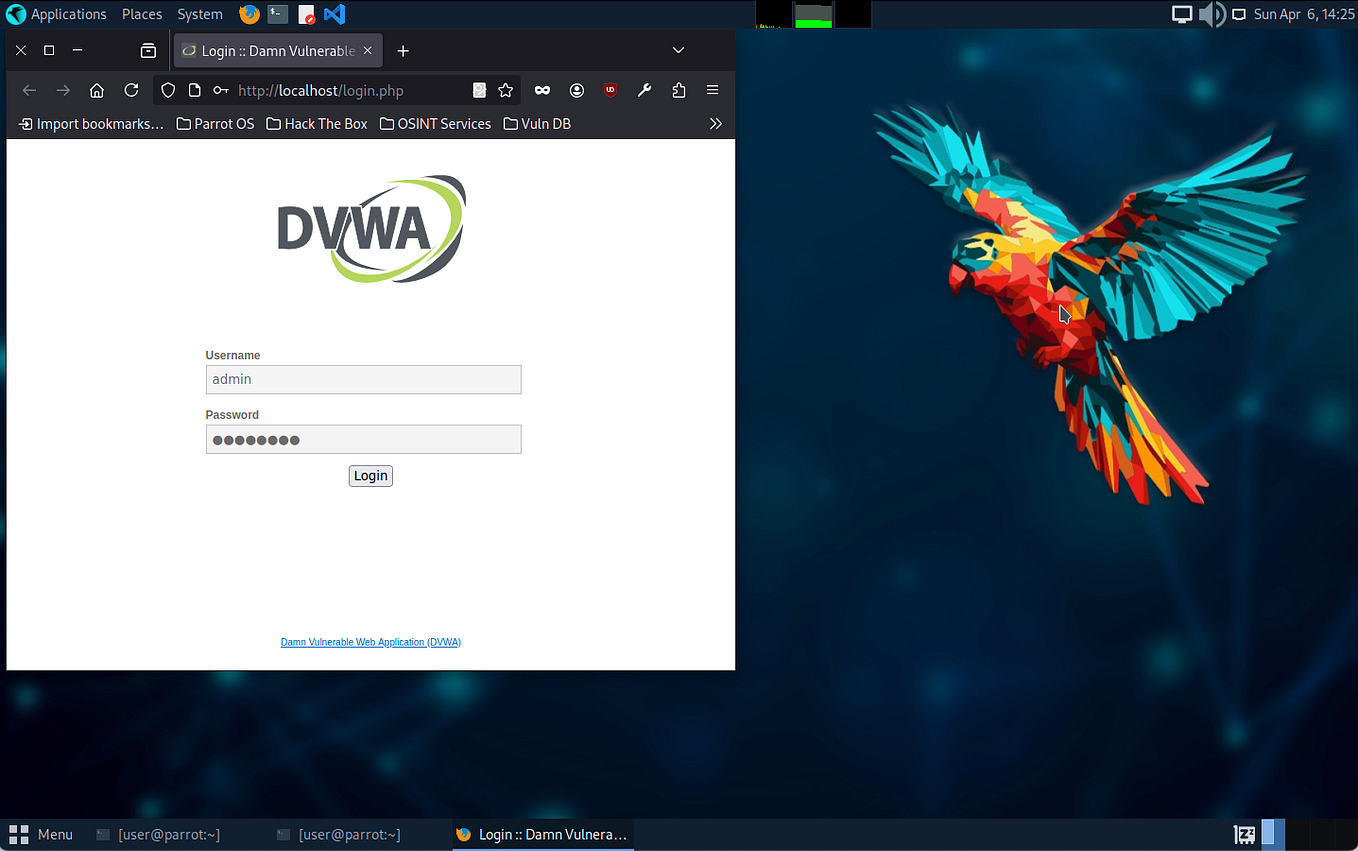Click the Username field containing admin
The width and height of the screenshot is (1358, 851).
pyautogui.click(x=363, y=379)
